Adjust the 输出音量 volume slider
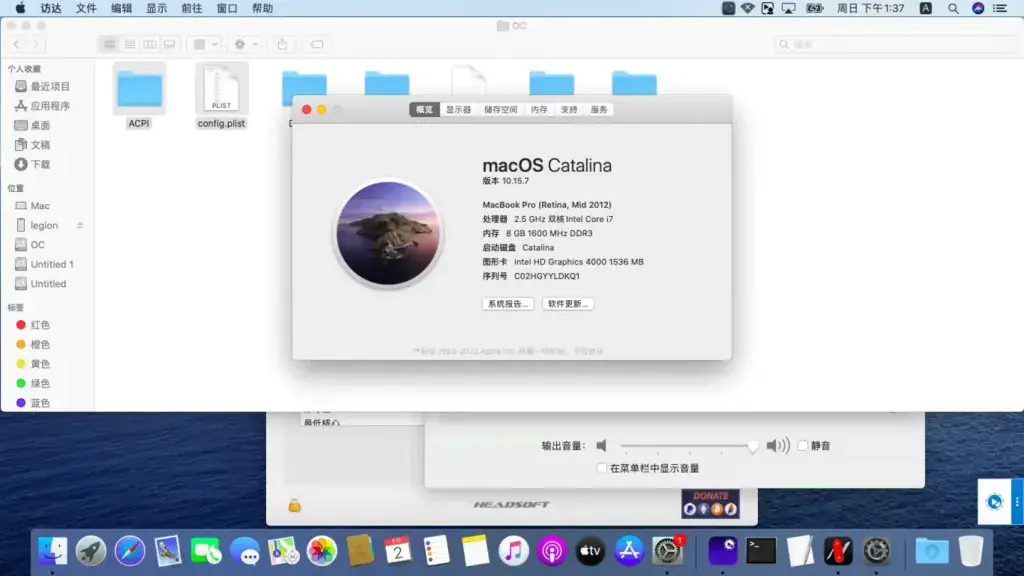The height and width of the screenshot is (576, 1024). [x=689, y=446]
